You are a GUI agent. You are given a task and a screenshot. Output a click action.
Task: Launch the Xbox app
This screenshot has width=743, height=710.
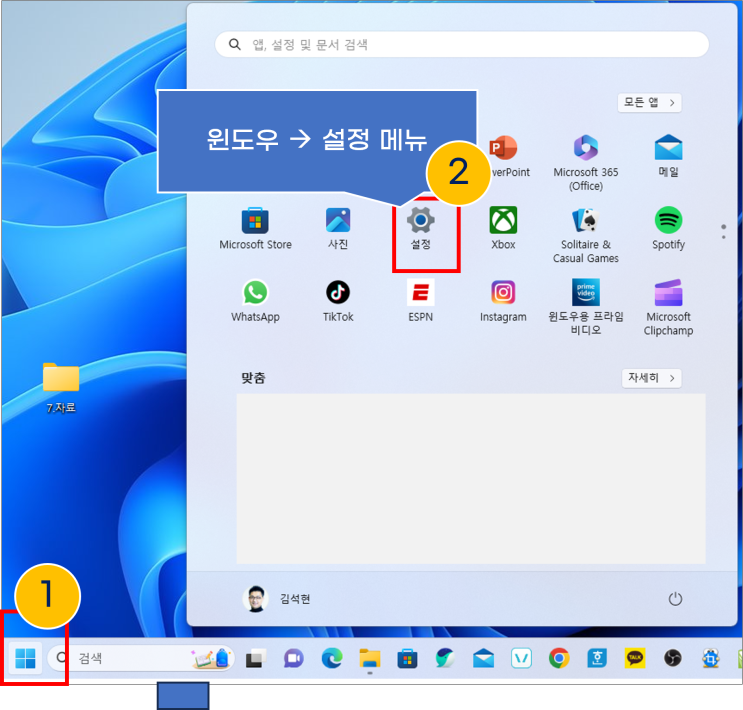[x=503, y=228]
